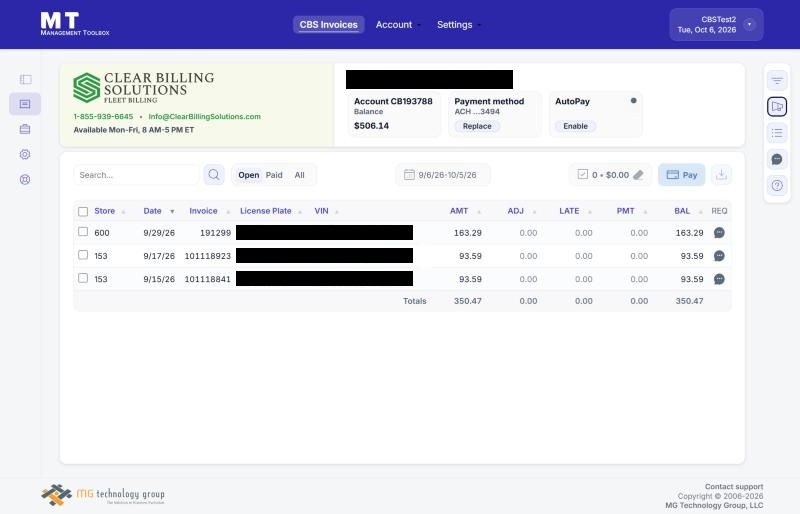Open request chat icon for invoice 101118923
Image resolution: width=800 pixels, height=514 pixels.
click(719, 256)
